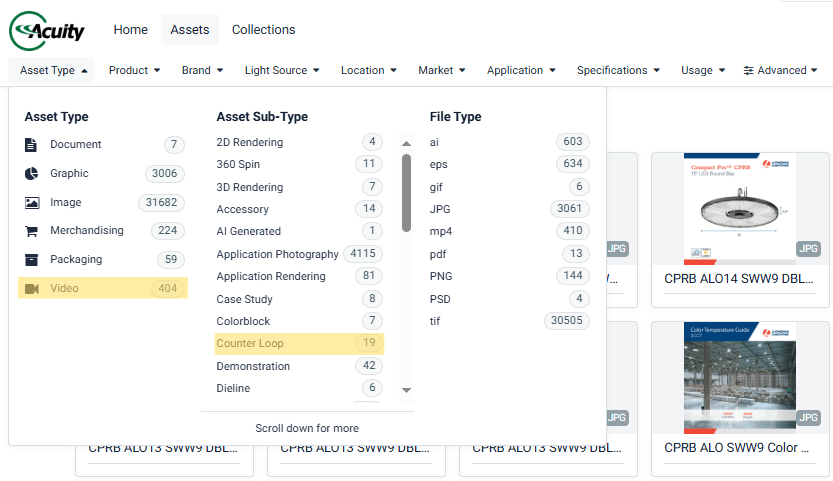
Task: Click the Advanced filter sliders icon
Action: (x=749, y=71)
